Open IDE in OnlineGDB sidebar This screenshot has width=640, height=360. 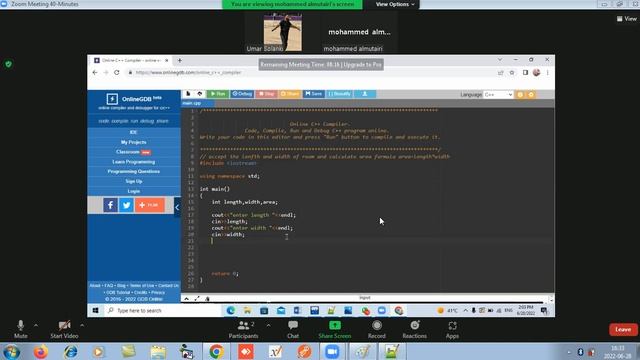click(x=133, y=132)
